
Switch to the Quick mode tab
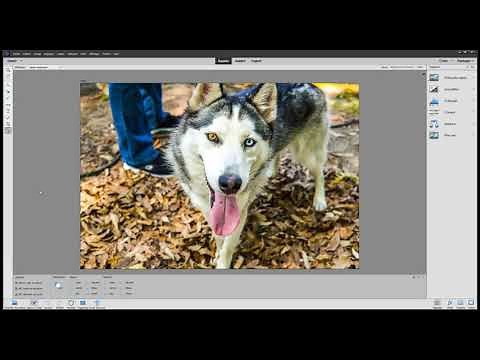(223, 61)
